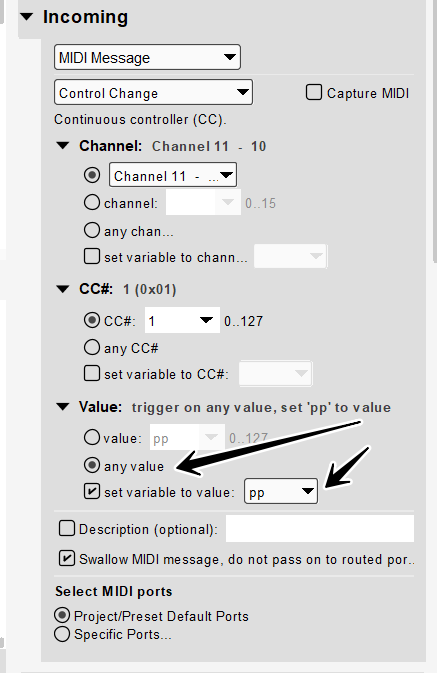The height and width of the screenshot is (673, 437).
Task: Select the 'value:' radio button
Action: 92,437
